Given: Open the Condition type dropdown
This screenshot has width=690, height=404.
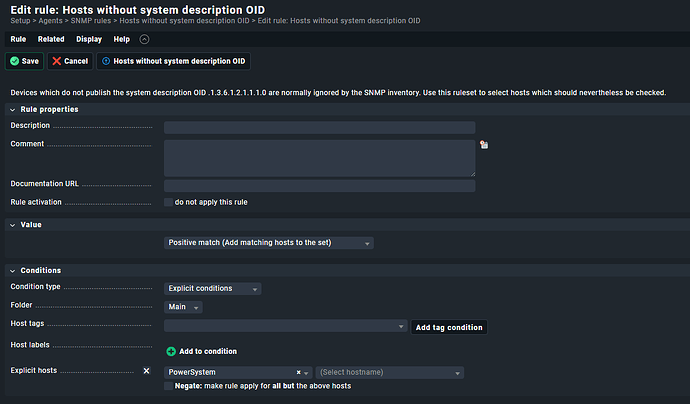Looking at the screenshot, I should coord(212,289).
